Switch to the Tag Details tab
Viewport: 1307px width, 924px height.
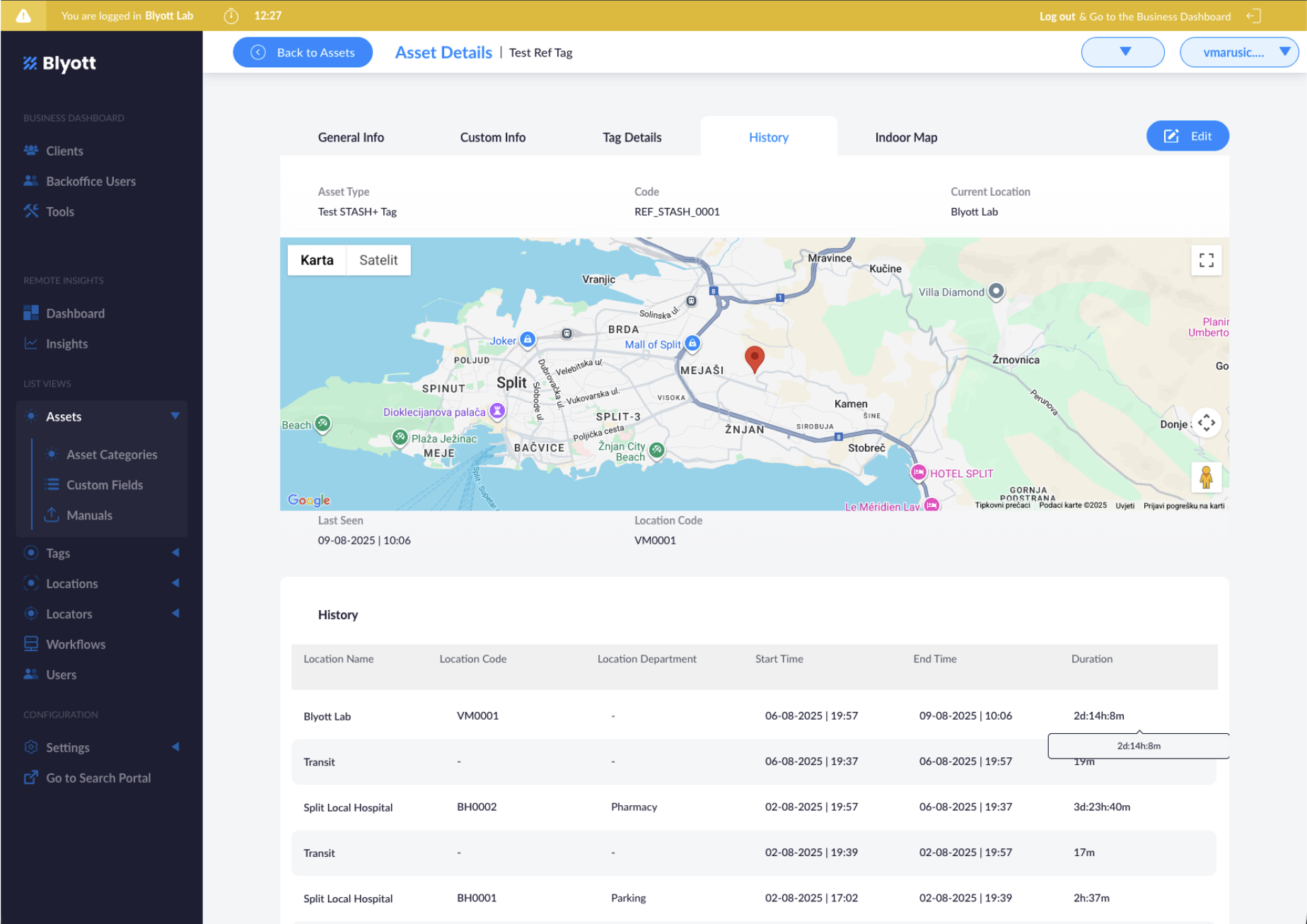point(632,137)
